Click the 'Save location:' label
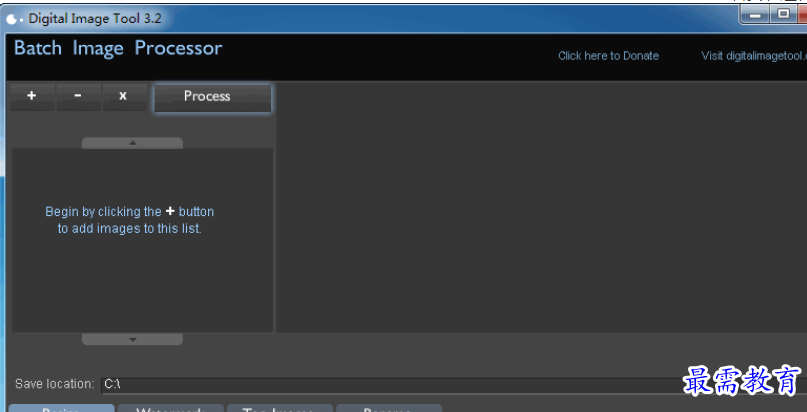 tap(55, 384)
